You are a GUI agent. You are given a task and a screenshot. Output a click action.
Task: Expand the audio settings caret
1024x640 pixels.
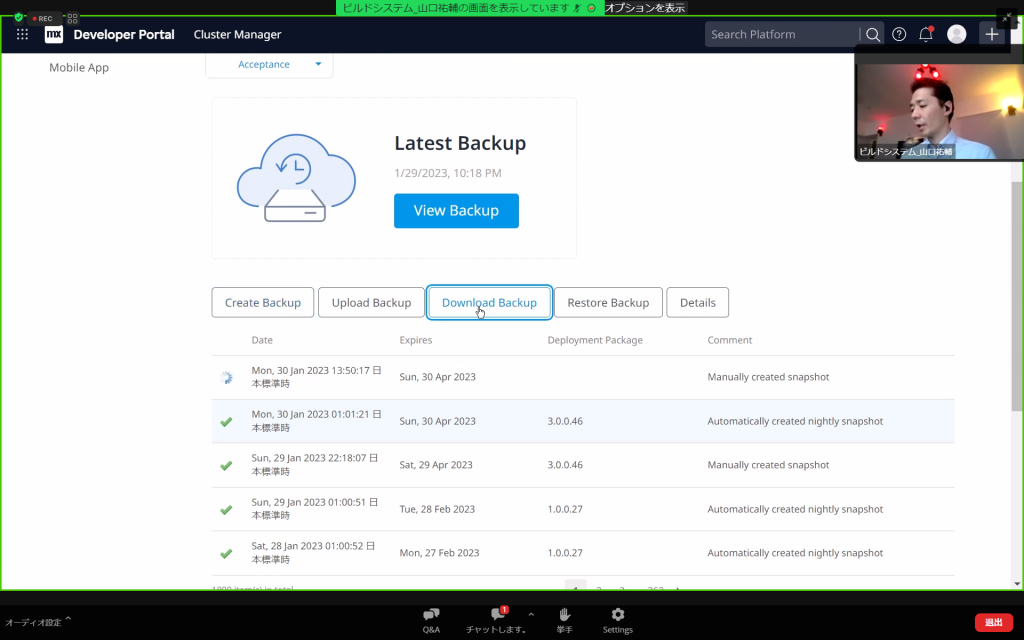68,620
